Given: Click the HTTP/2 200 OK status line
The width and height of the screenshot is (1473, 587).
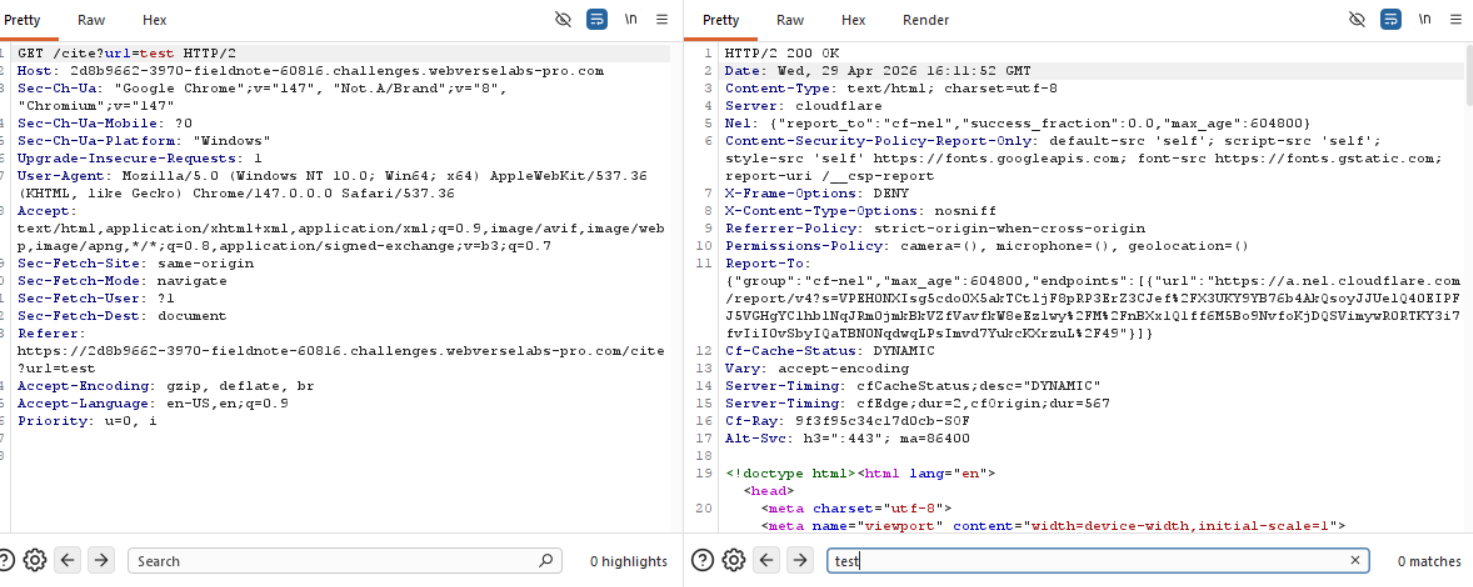Looking at the screenshot, I should click(782, 53).
